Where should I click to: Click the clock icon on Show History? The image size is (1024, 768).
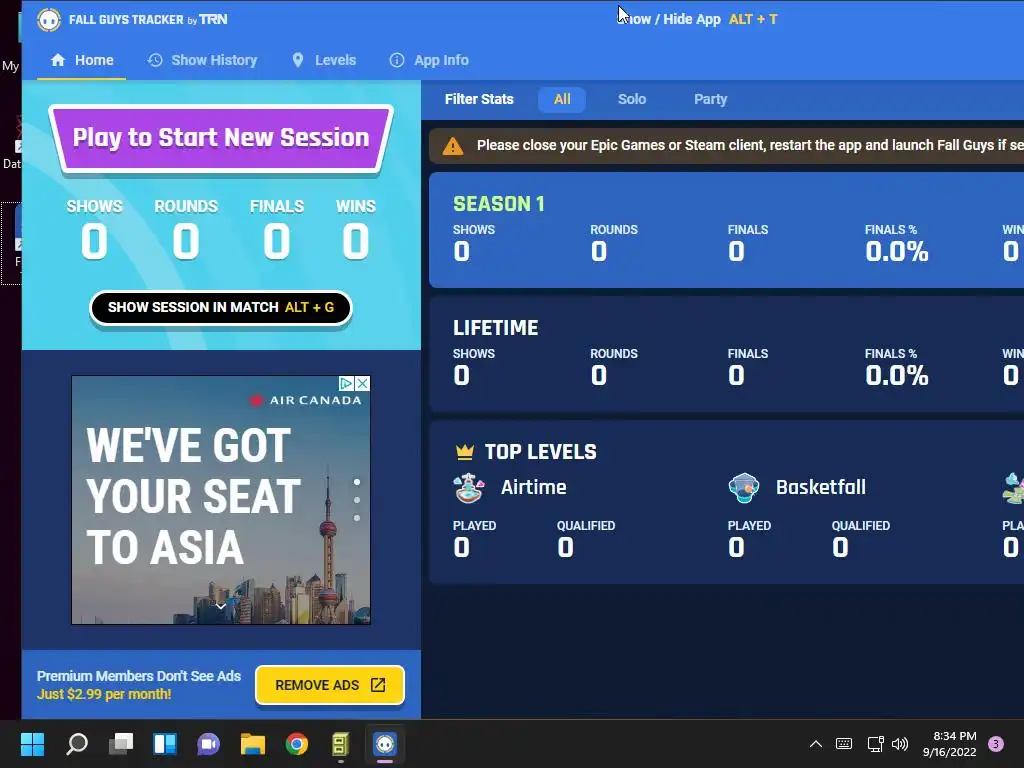click(155, 60)
